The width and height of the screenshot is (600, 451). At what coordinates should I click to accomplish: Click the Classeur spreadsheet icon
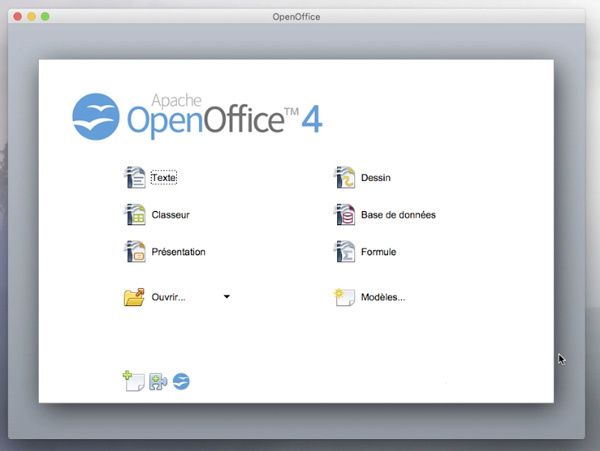135,215
